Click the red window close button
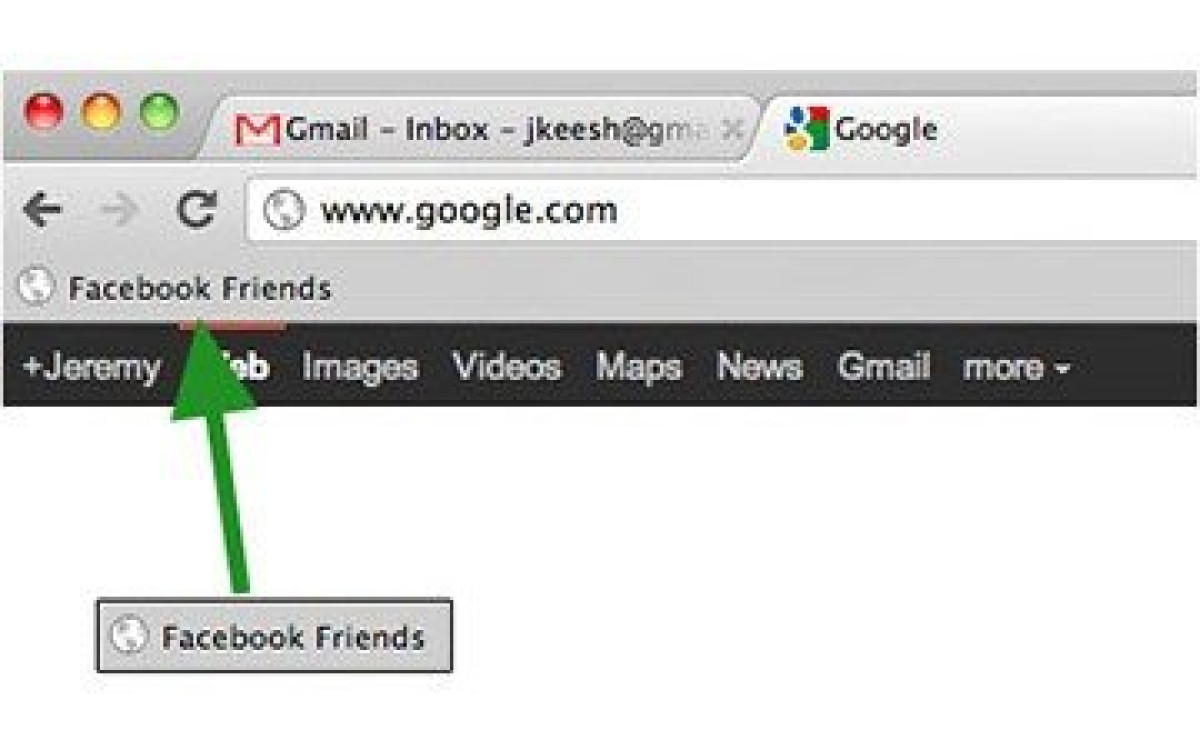This screenshot has width=1200, height=750. (x=44, y=112)
